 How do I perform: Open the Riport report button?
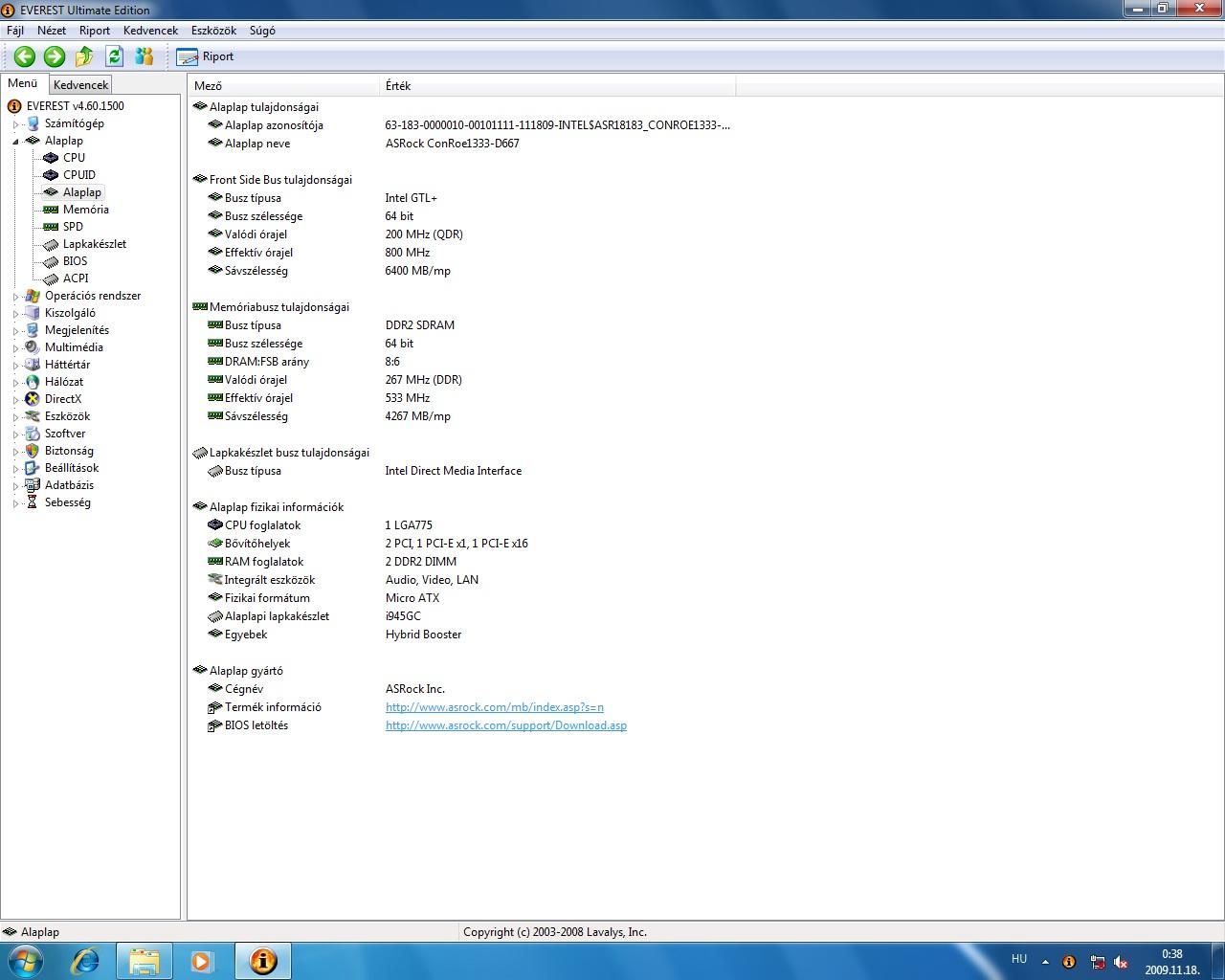tap(206, 56)
